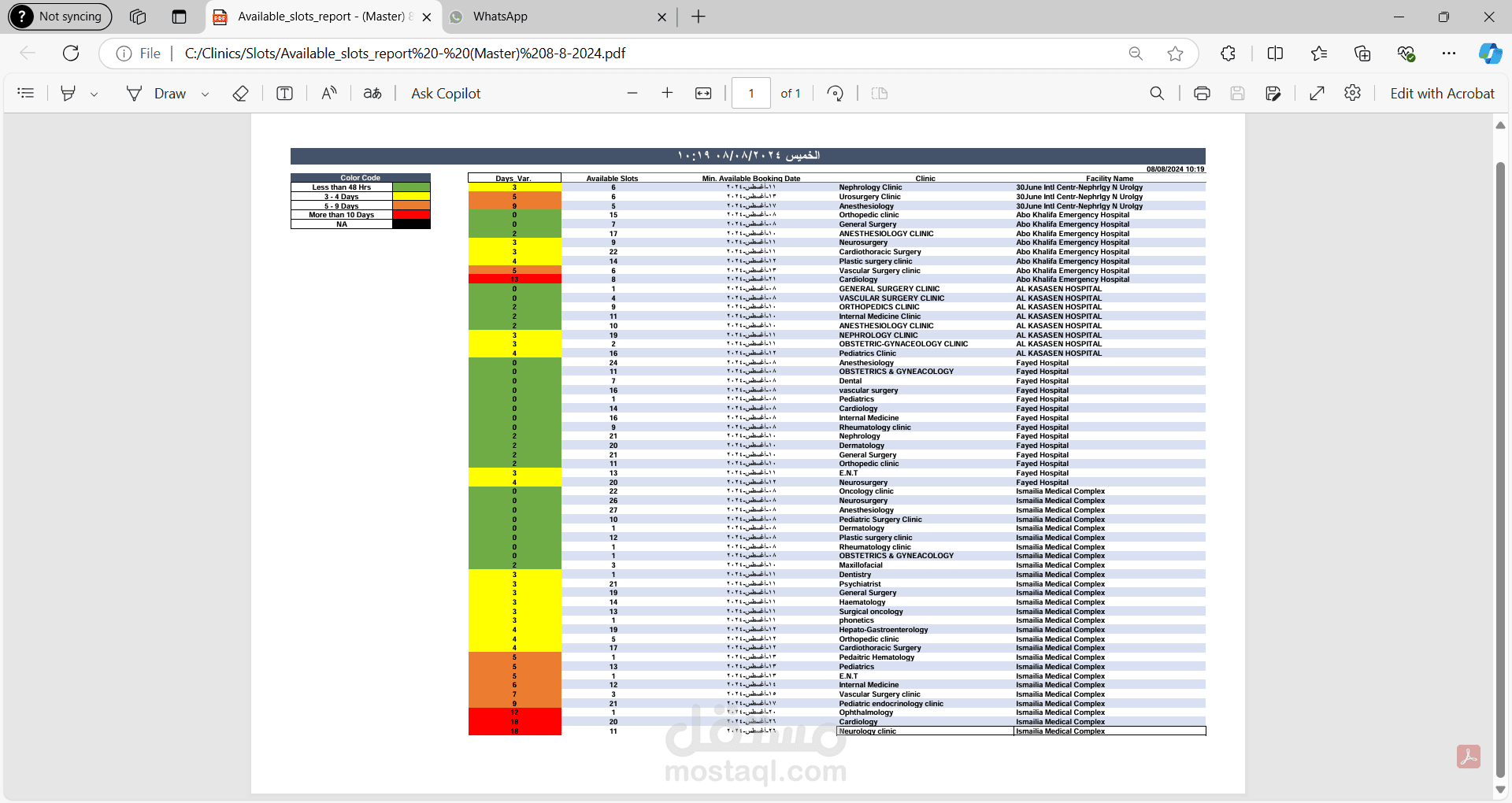
Task: Open the Find in PDF search icon
Action: pyautogui.click(x=1157, y=93)
